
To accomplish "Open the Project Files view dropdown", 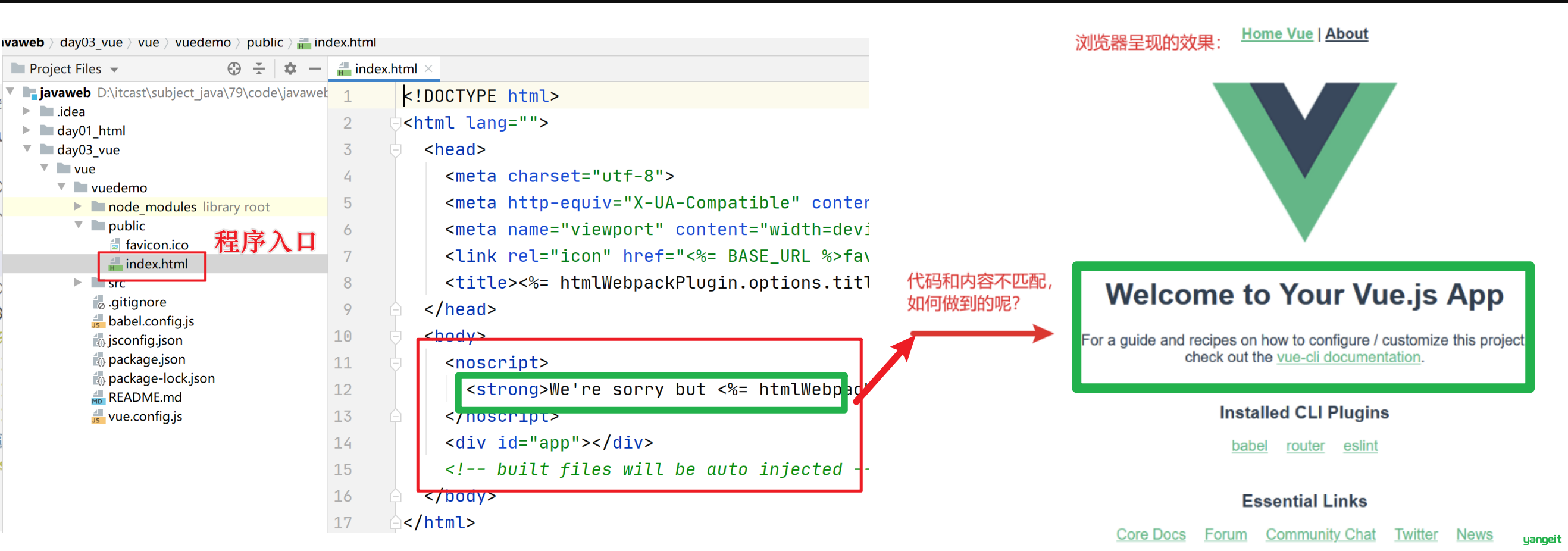I will 114,70.
